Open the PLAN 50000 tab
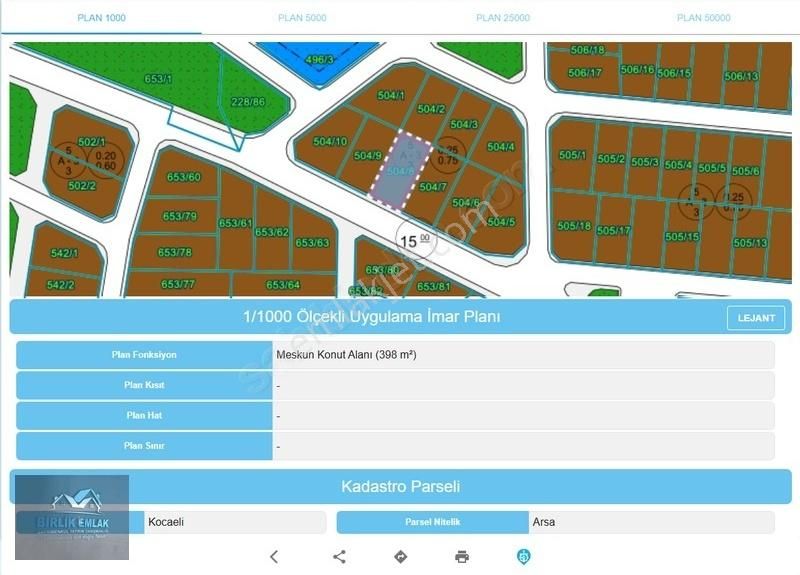This screenshot has height=575, width=800. tap(703, 18)
